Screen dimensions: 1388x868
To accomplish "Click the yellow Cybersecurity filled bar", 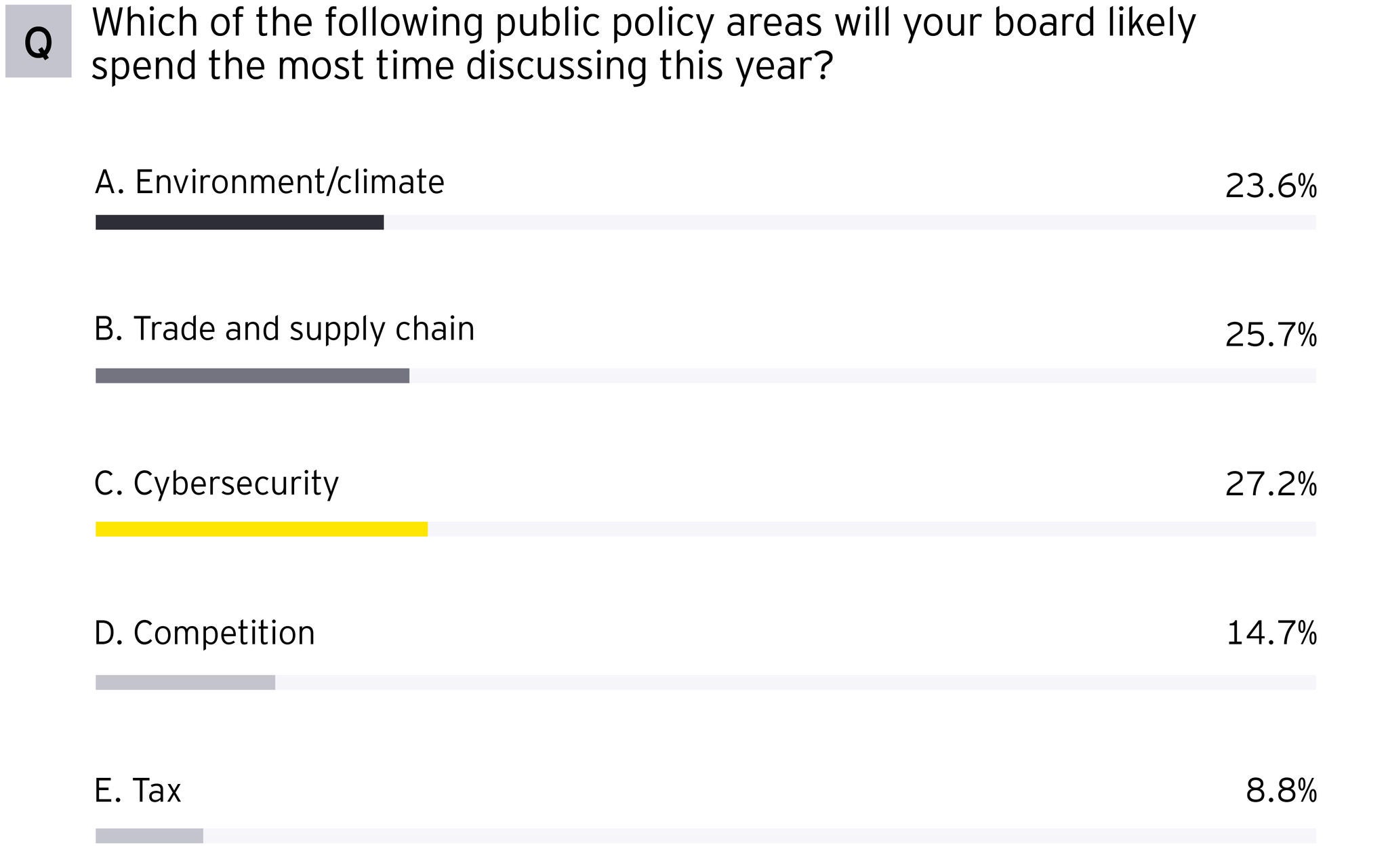I will pos(262,529).
